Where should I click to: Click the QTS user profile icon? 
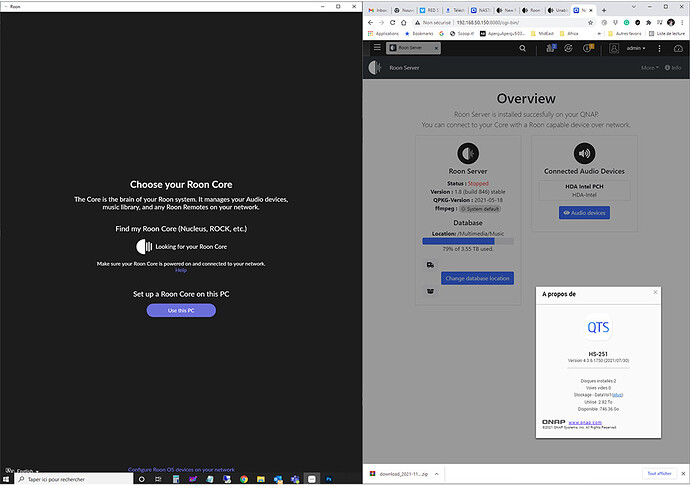(614, 48)
